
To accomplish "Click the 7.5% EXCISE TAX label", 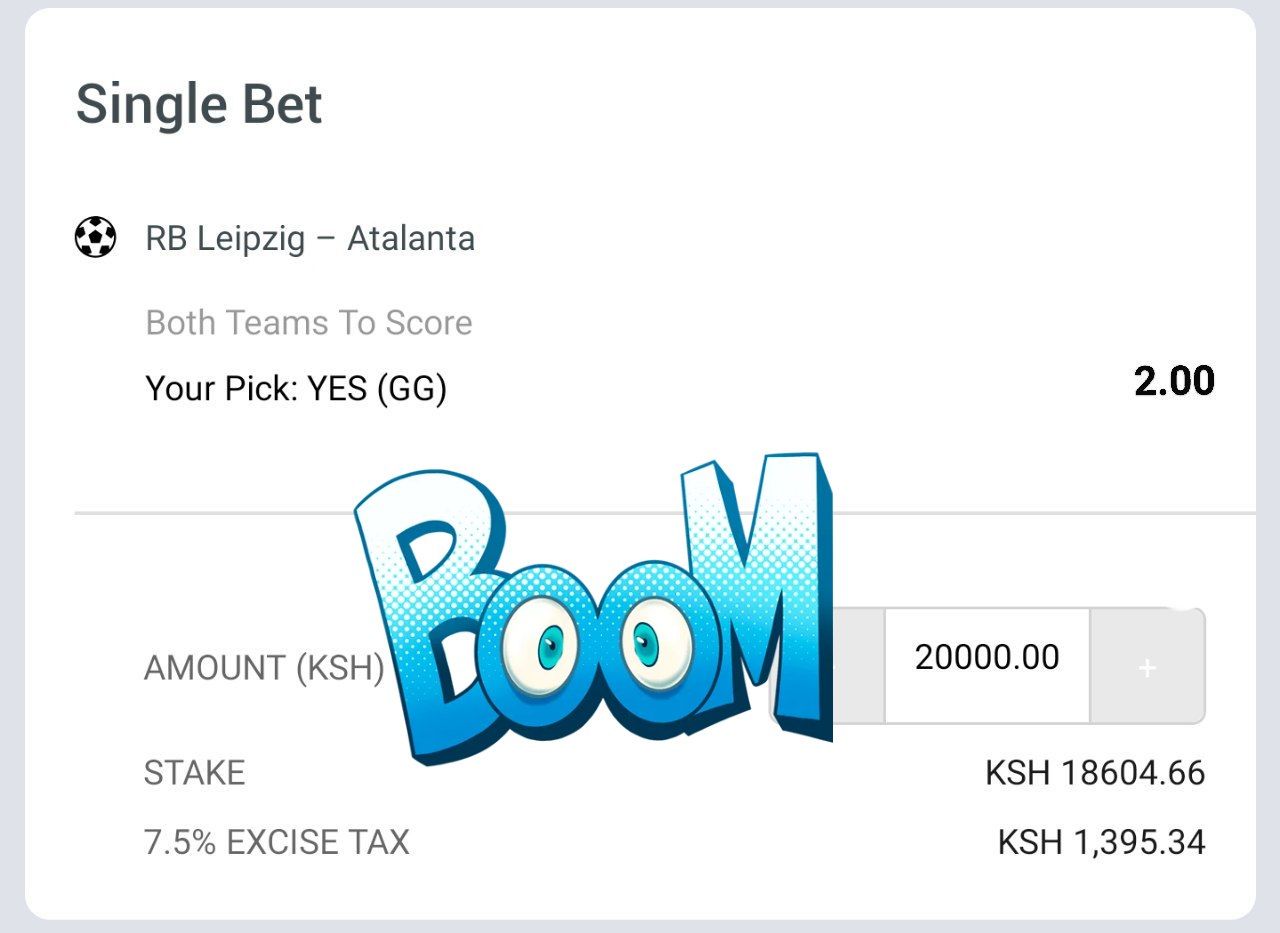I will [277, 842].
